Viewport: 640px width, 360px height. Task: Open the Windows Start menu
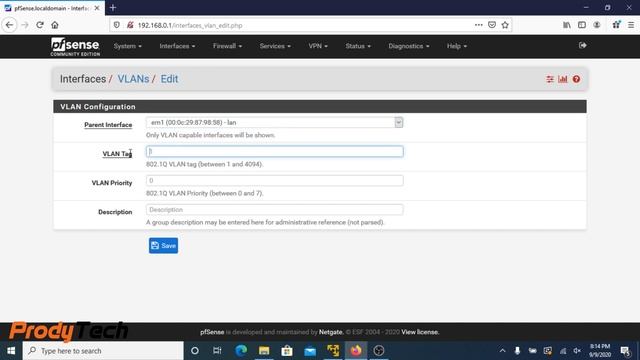pyautogui.click(x=11, y=351)
